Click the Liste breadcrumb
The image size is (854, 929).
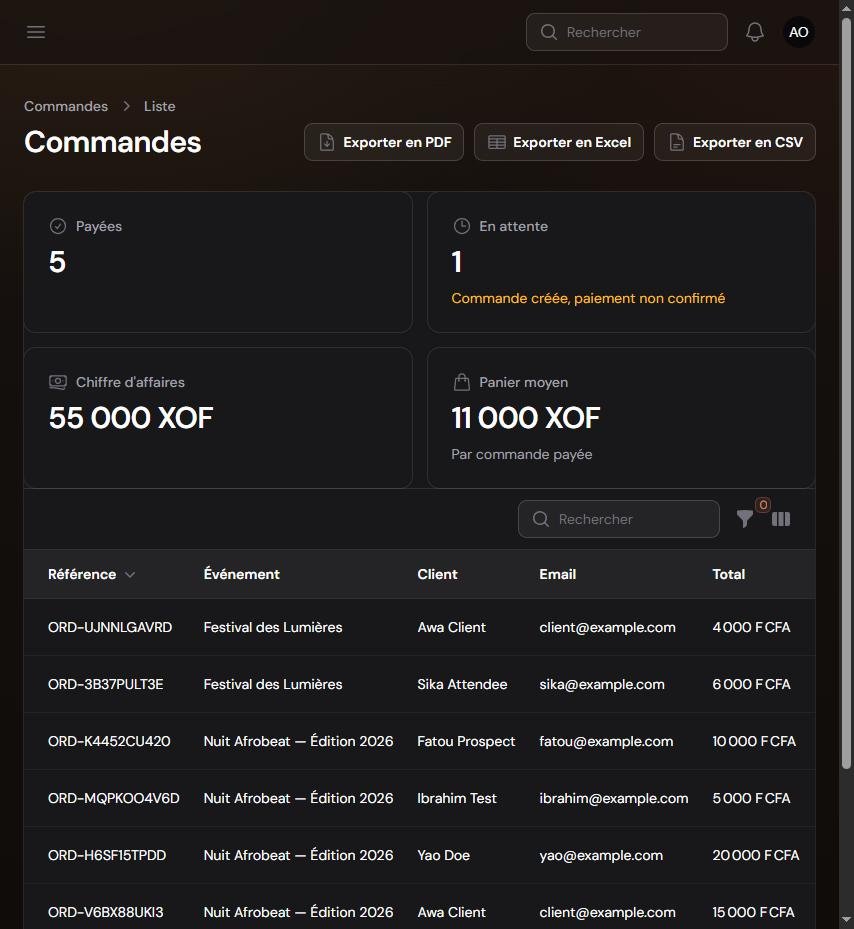tap(159, 106)
